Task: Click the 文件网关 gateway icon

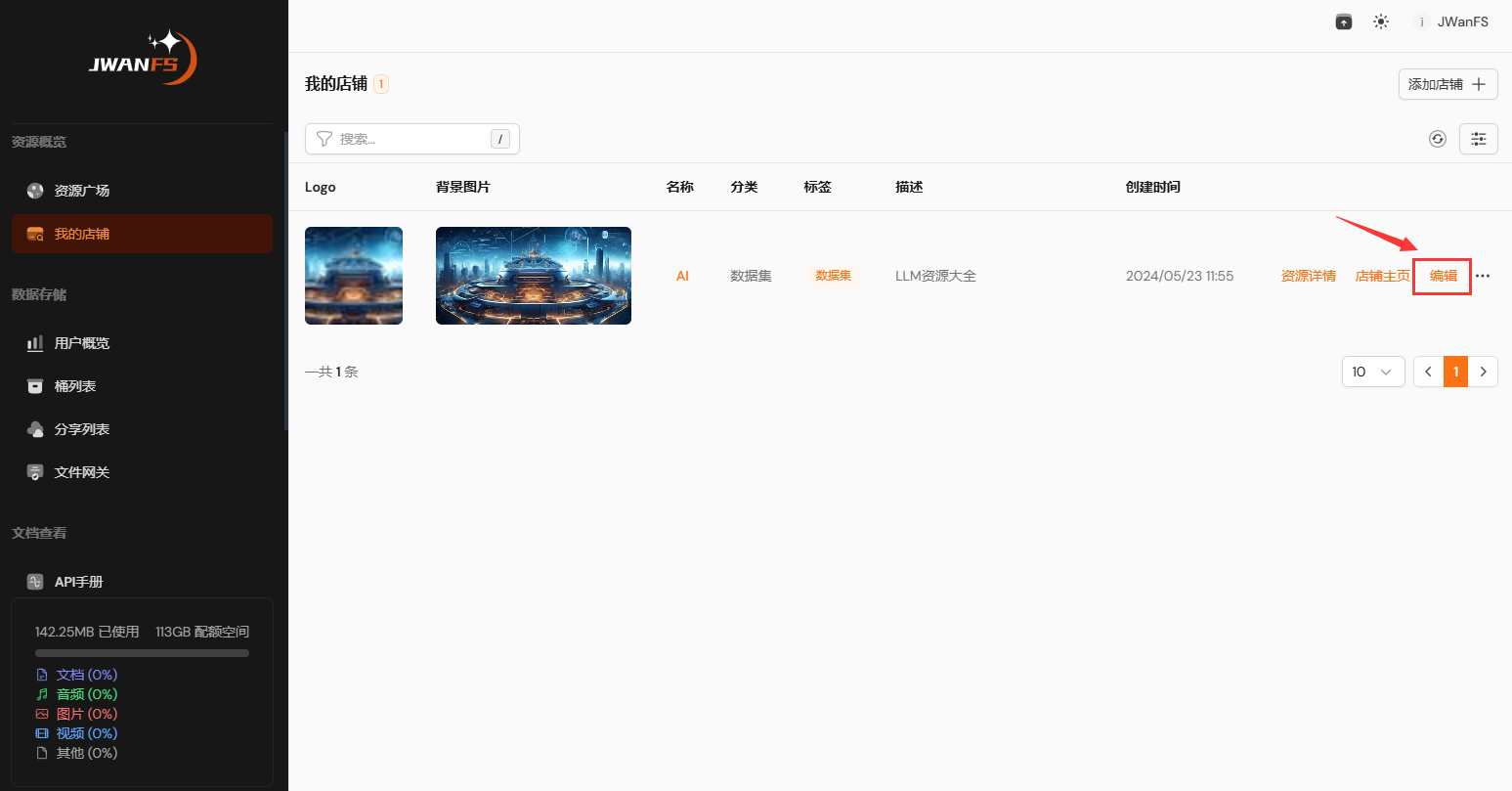Action: 35,472
